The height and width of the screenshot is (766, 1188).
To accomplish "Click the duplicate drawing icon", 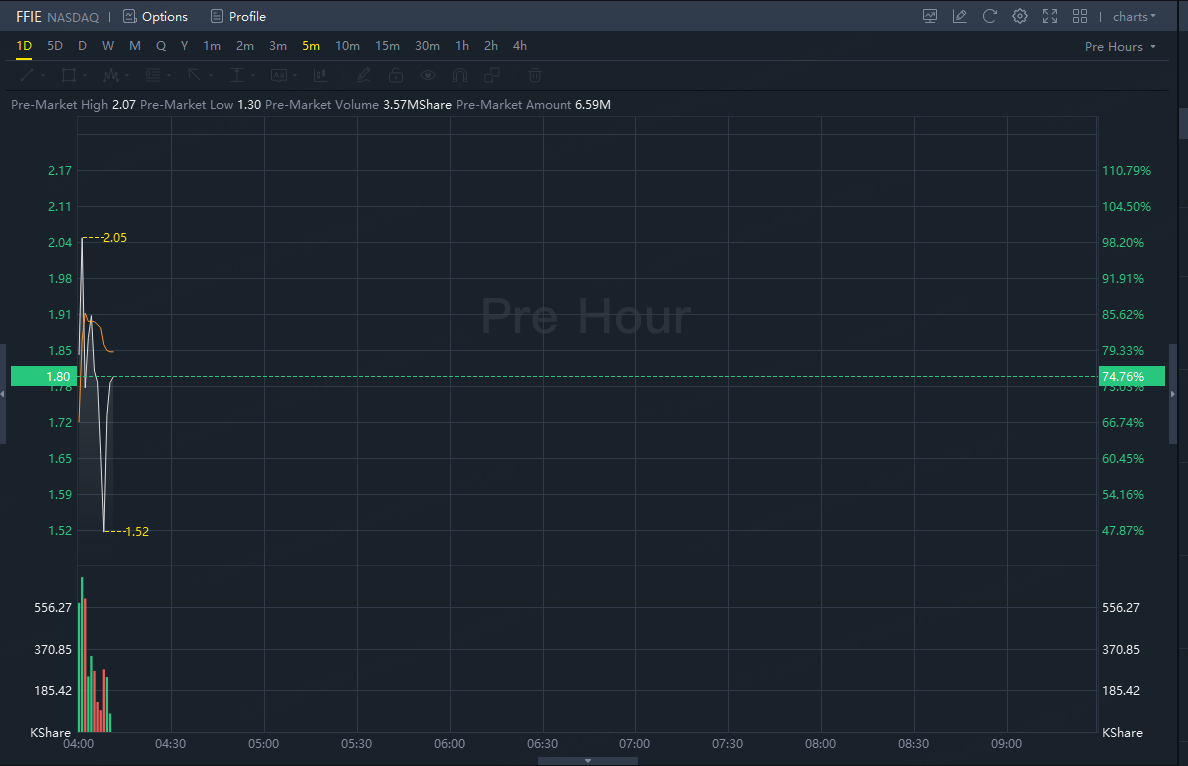I will tap(492, 75).
